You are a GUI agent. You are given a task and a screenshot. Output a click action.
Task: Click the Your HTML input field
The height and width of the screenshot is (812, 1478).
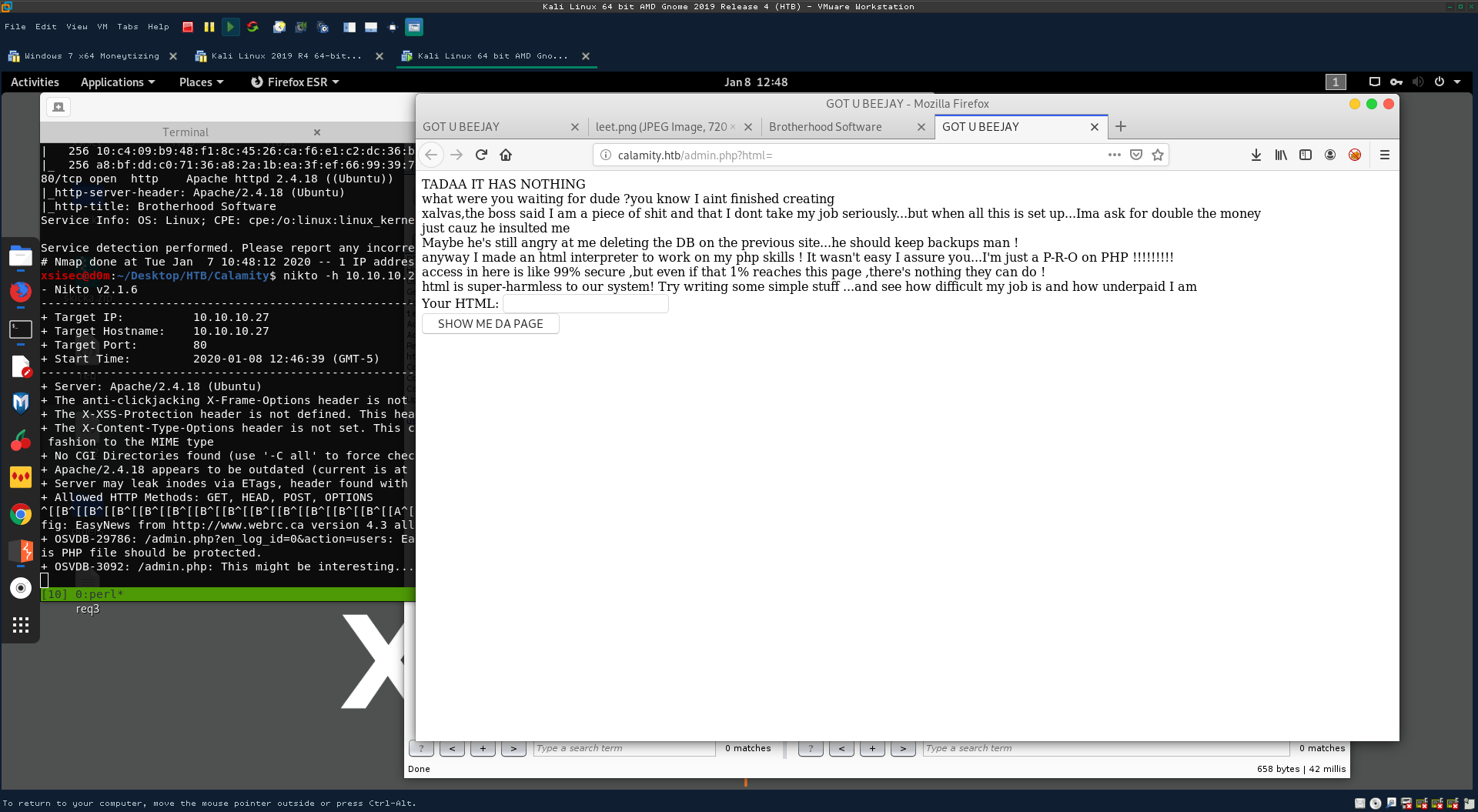tap(585, 304)
